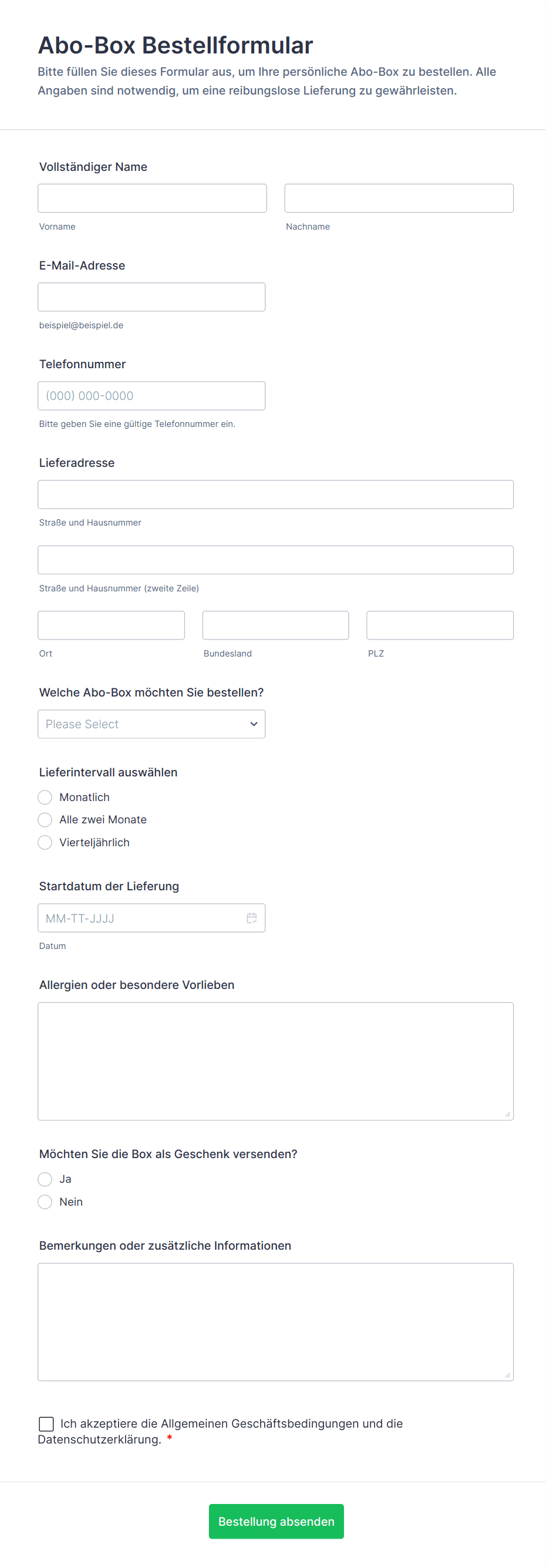This screenshot has width=546, height=1568.
Task: Expand the Abo-Box selection dropdown
Action: (x=151, y=724)
